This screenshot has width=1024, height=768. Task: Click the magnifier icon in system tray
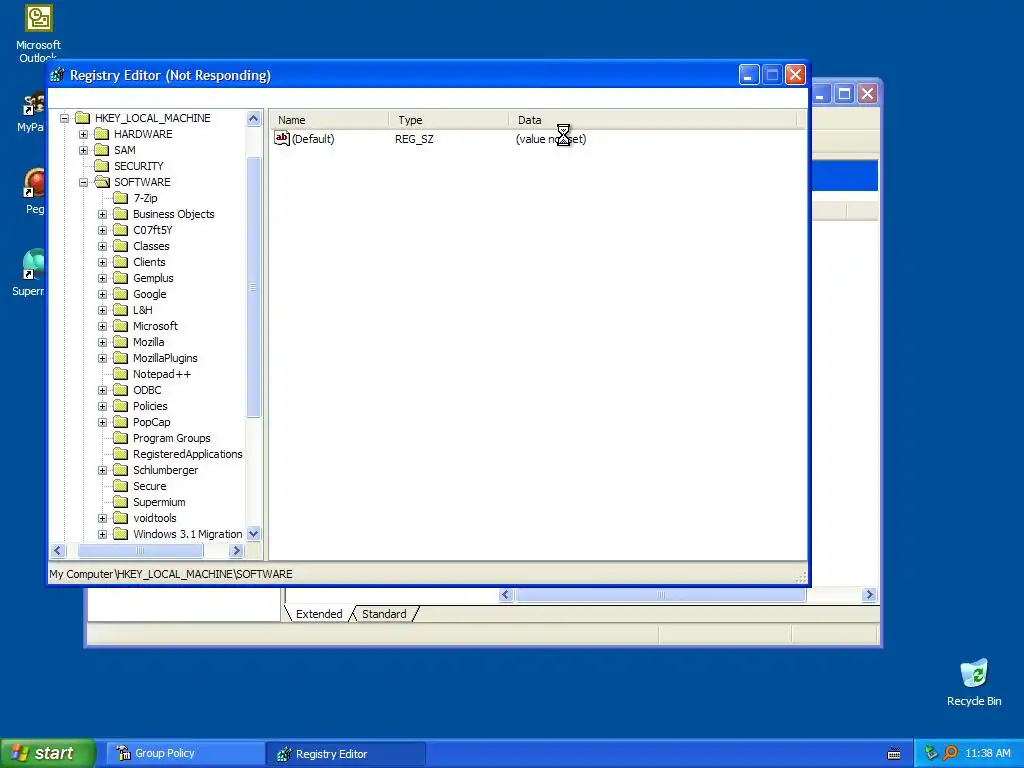pyautogui.click(x=950, y=753)
